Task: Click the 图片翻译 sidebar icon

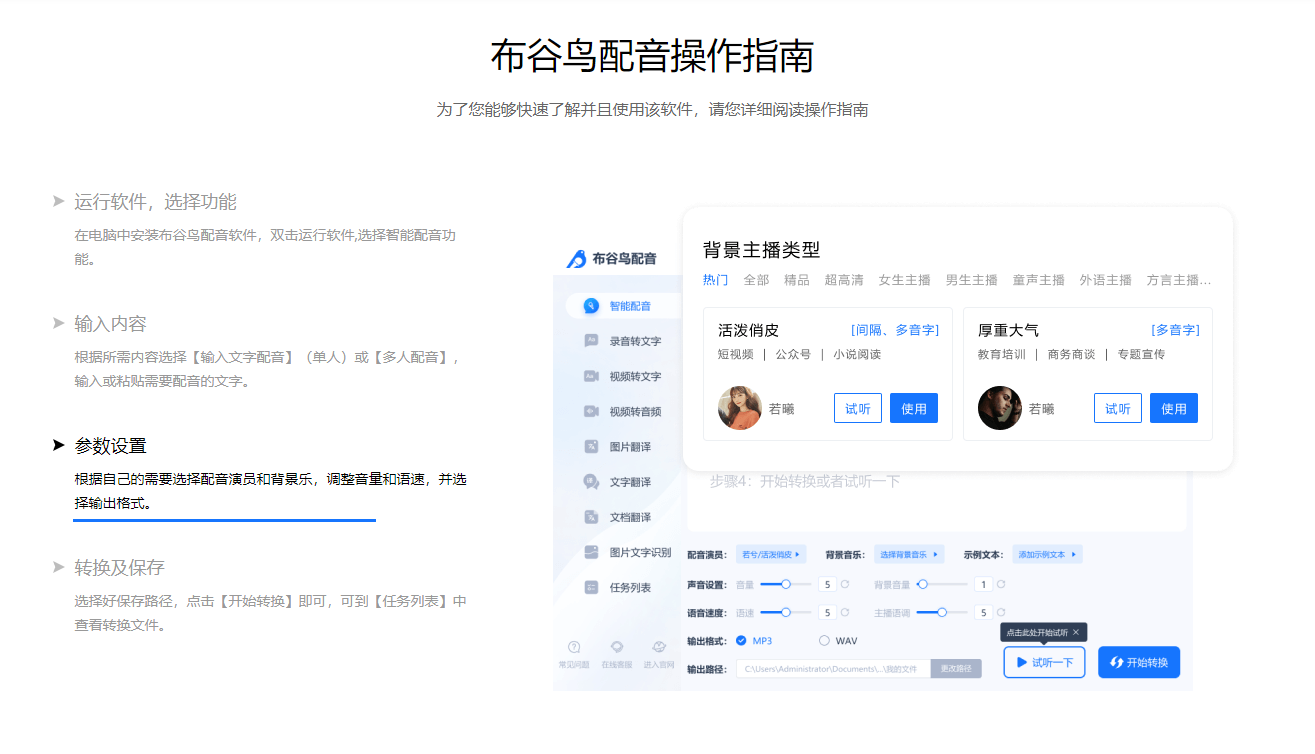Action: click(591, 446)
